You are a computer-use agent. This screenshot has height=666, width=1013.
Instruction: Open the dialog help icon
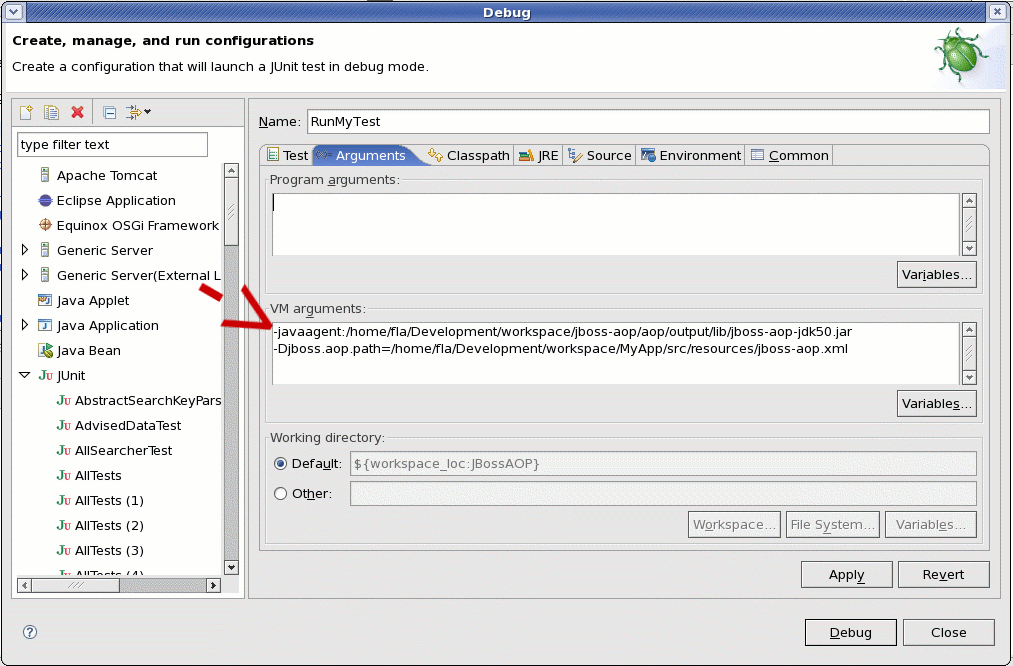click(30, 632)
